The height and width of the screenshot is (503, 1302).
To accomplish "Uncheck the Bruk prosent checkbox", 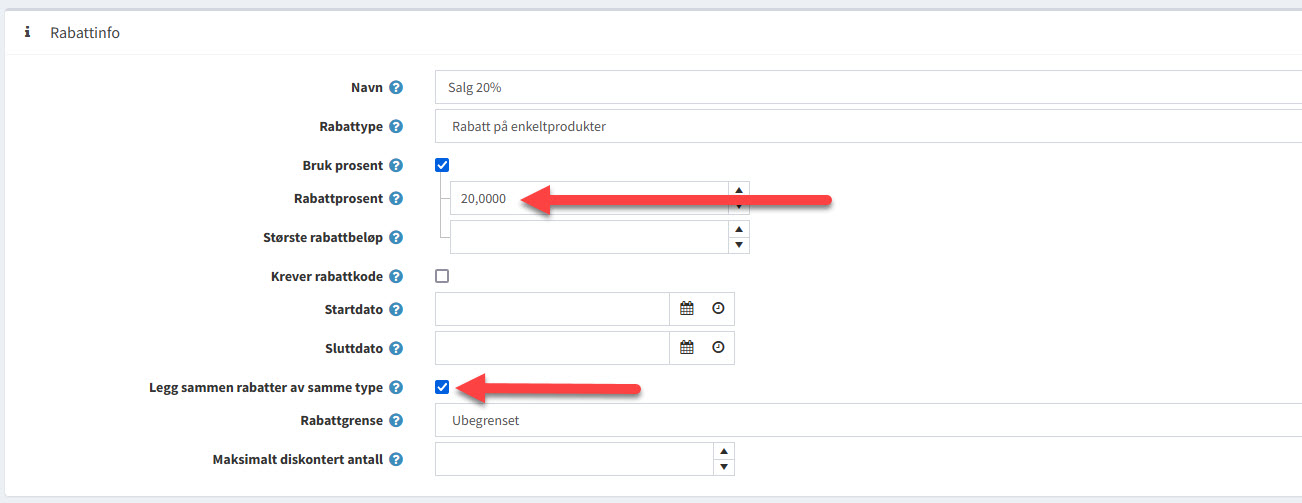I will (442, 165).
